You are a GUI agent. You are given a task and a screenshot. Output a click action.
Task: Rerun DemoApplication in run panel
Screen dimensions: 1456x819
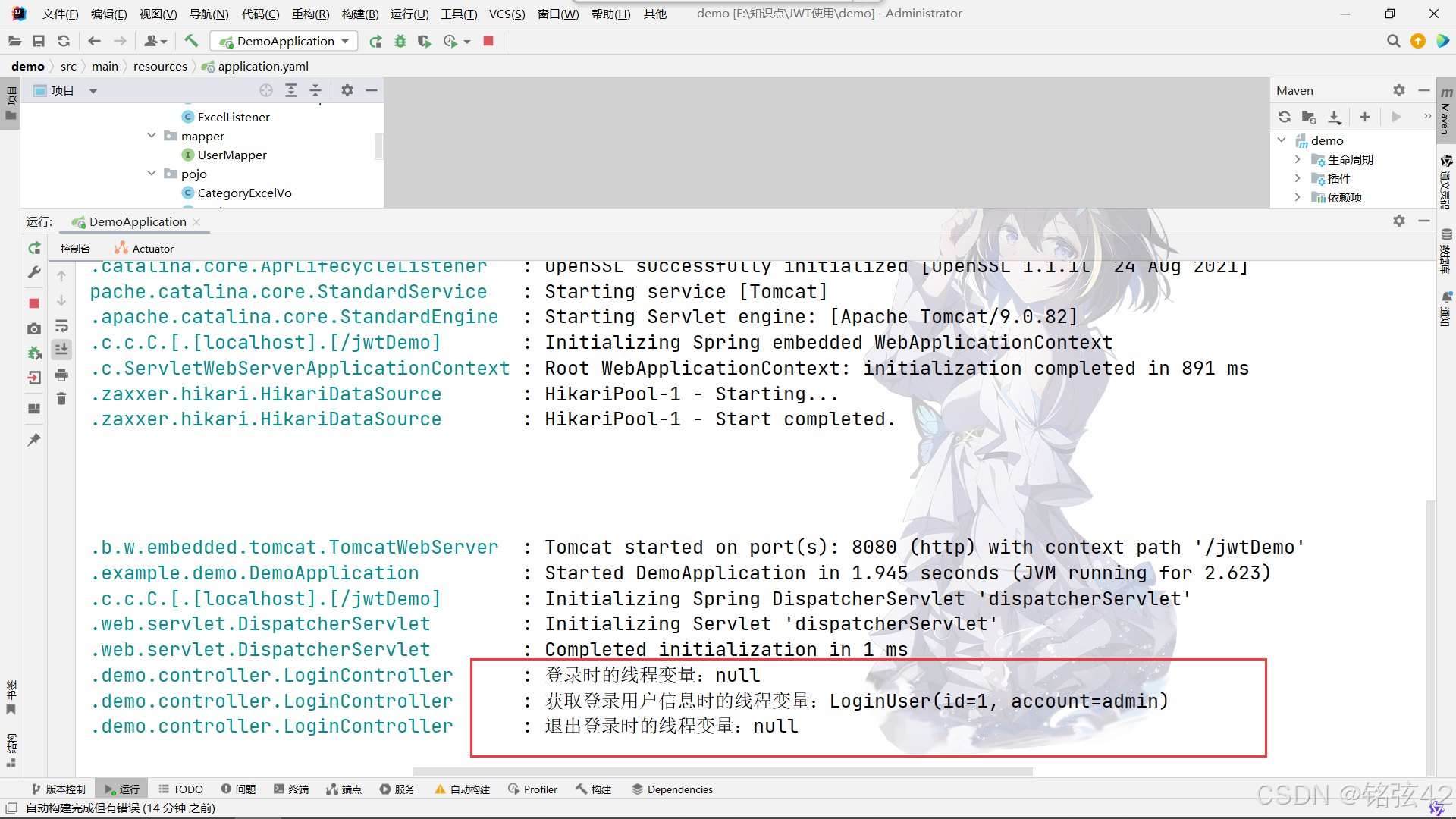pos(33,248)
